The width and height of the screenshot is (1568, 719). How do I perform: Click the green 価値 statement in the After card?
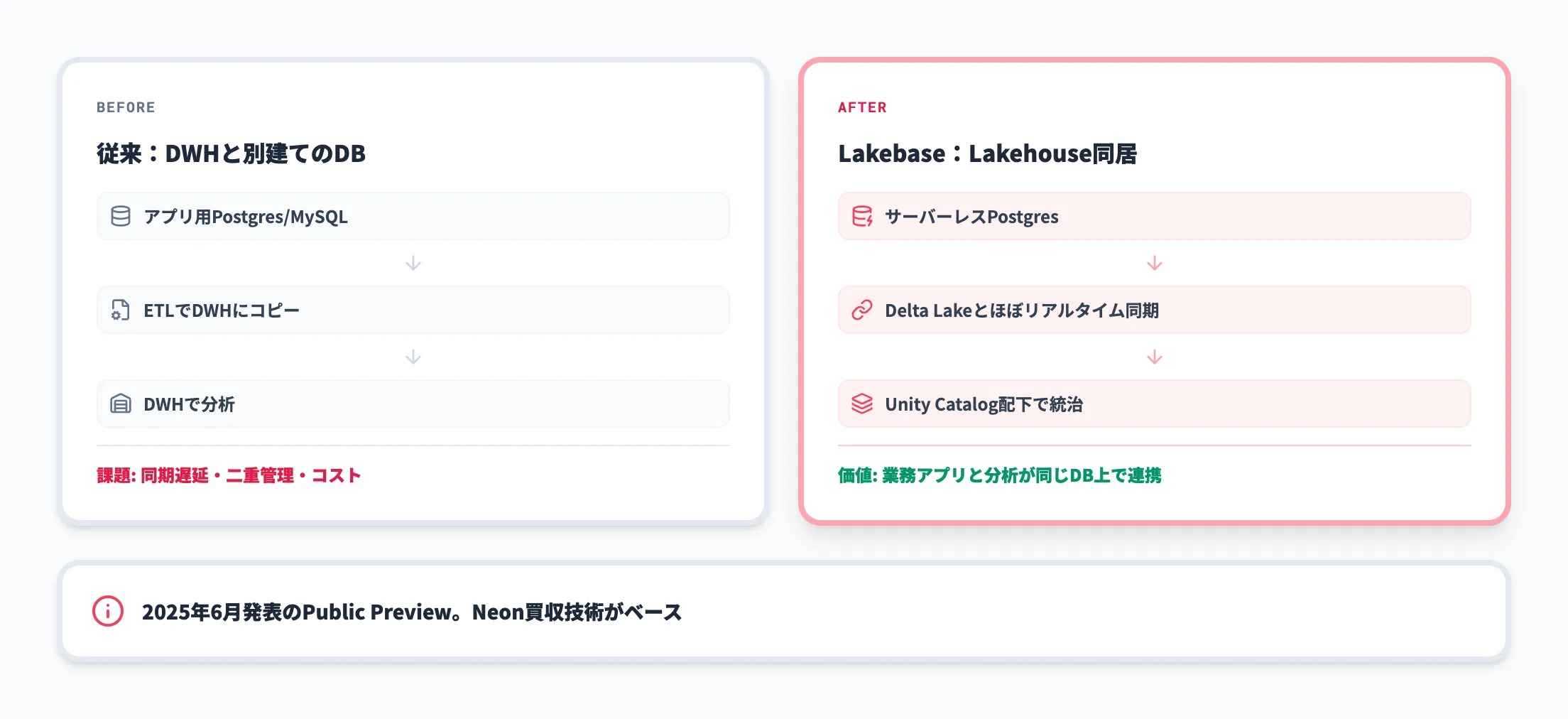tap(1001, 475)
